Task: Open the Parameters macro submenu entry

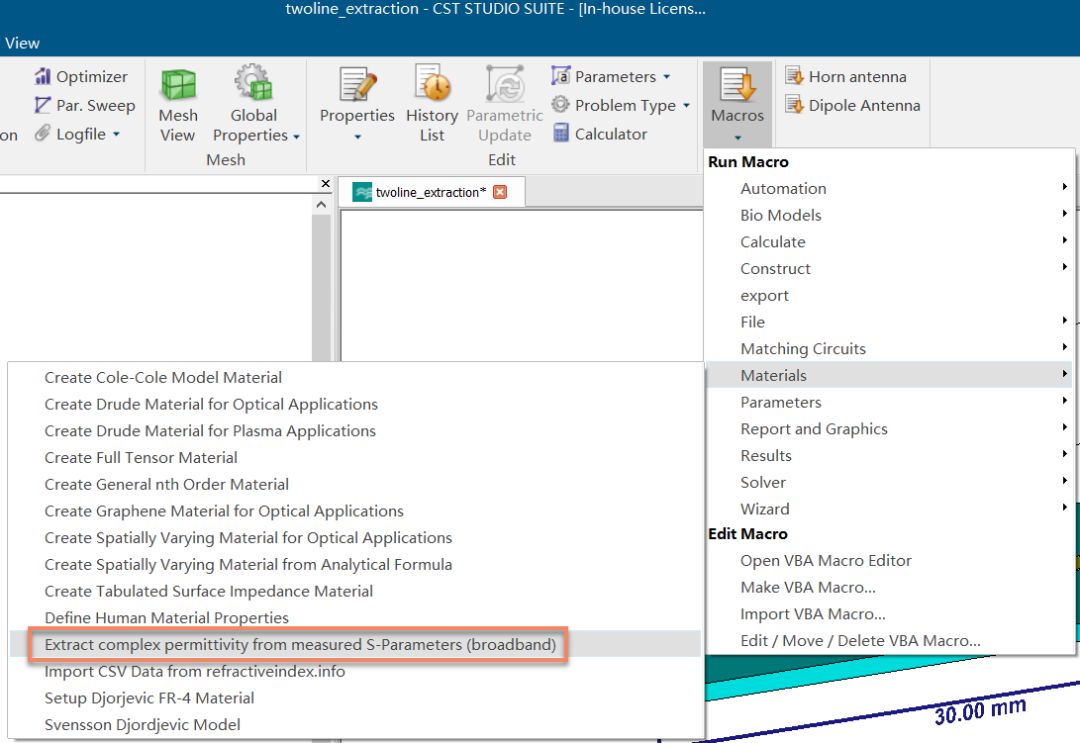Action: 889,402
